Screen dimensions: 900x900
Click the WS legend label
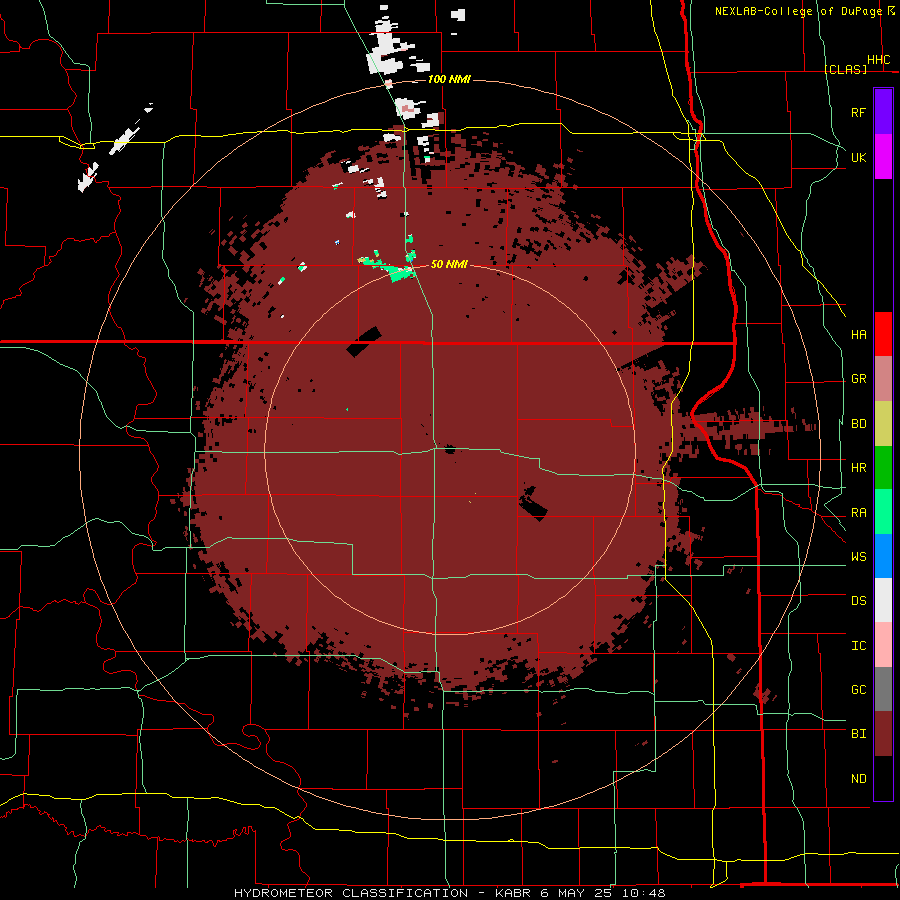[x=859, y=557]
